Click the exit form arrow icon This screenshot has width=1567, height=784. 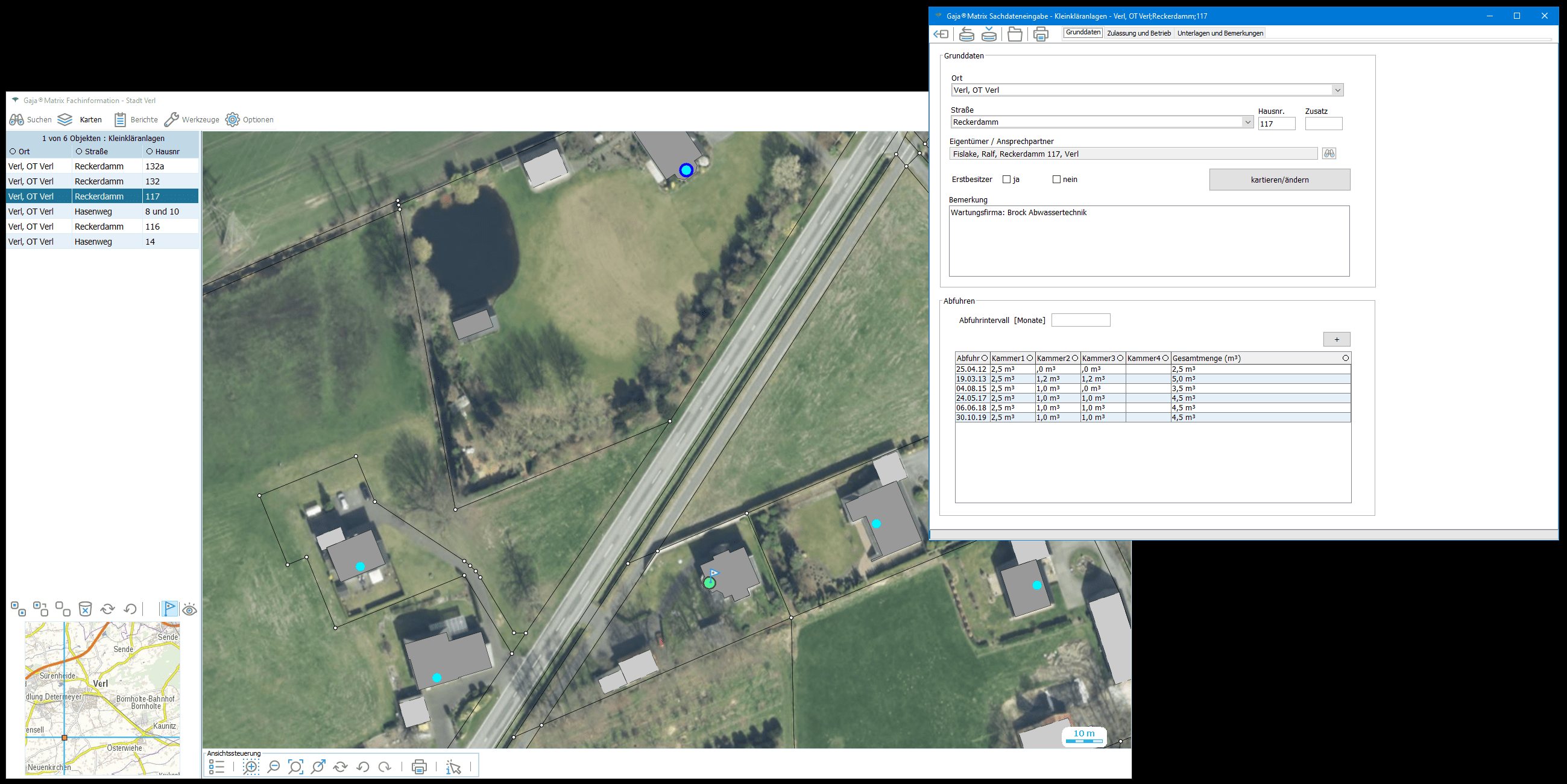tap(941, 34)
